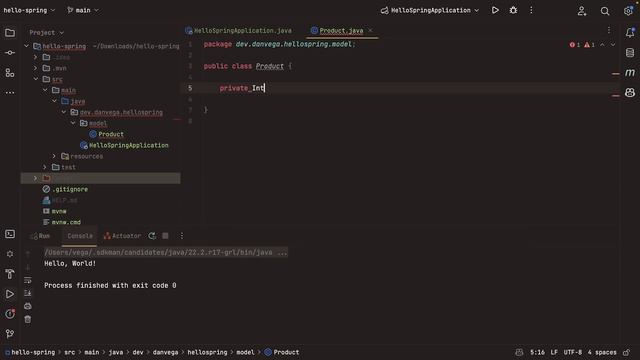Open IDE settings gear in top right
Image resolution: width=640 pixels, height=360 pixels.
click(x=629, y=11)
